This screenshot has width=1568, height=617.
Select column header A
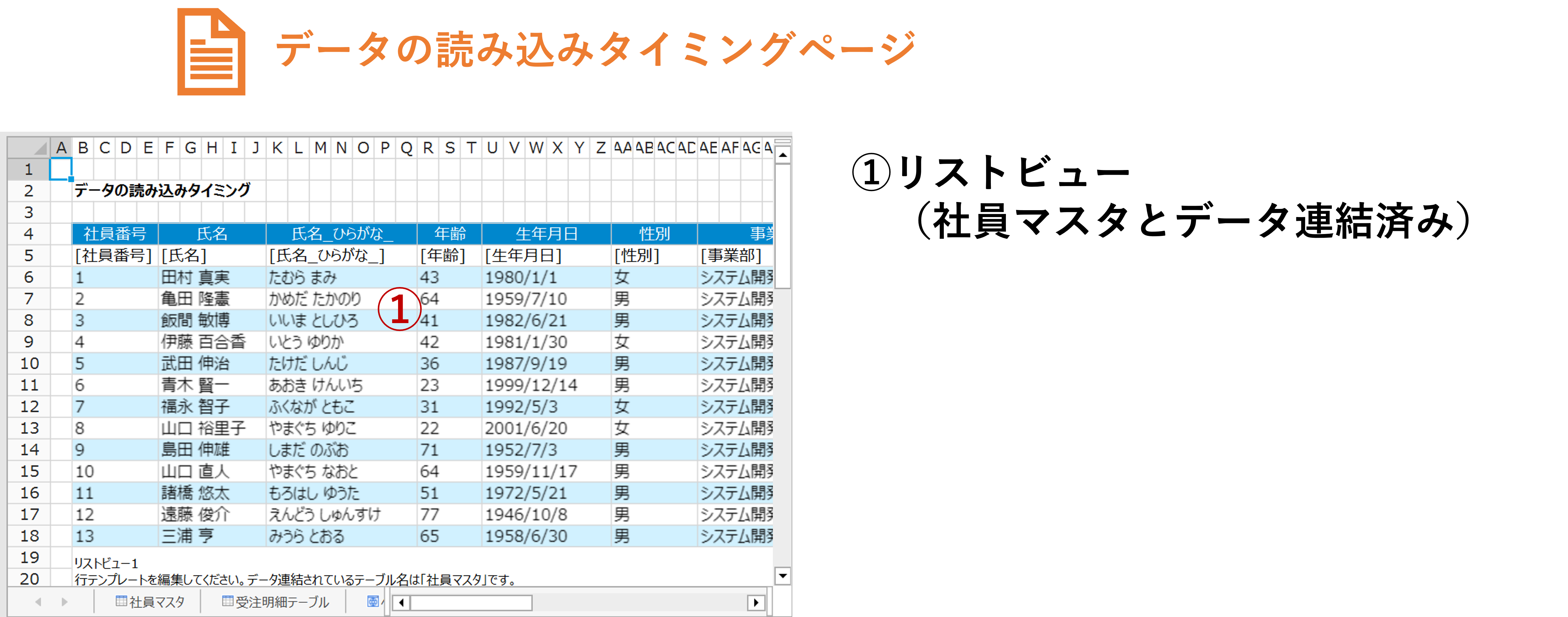61,148
